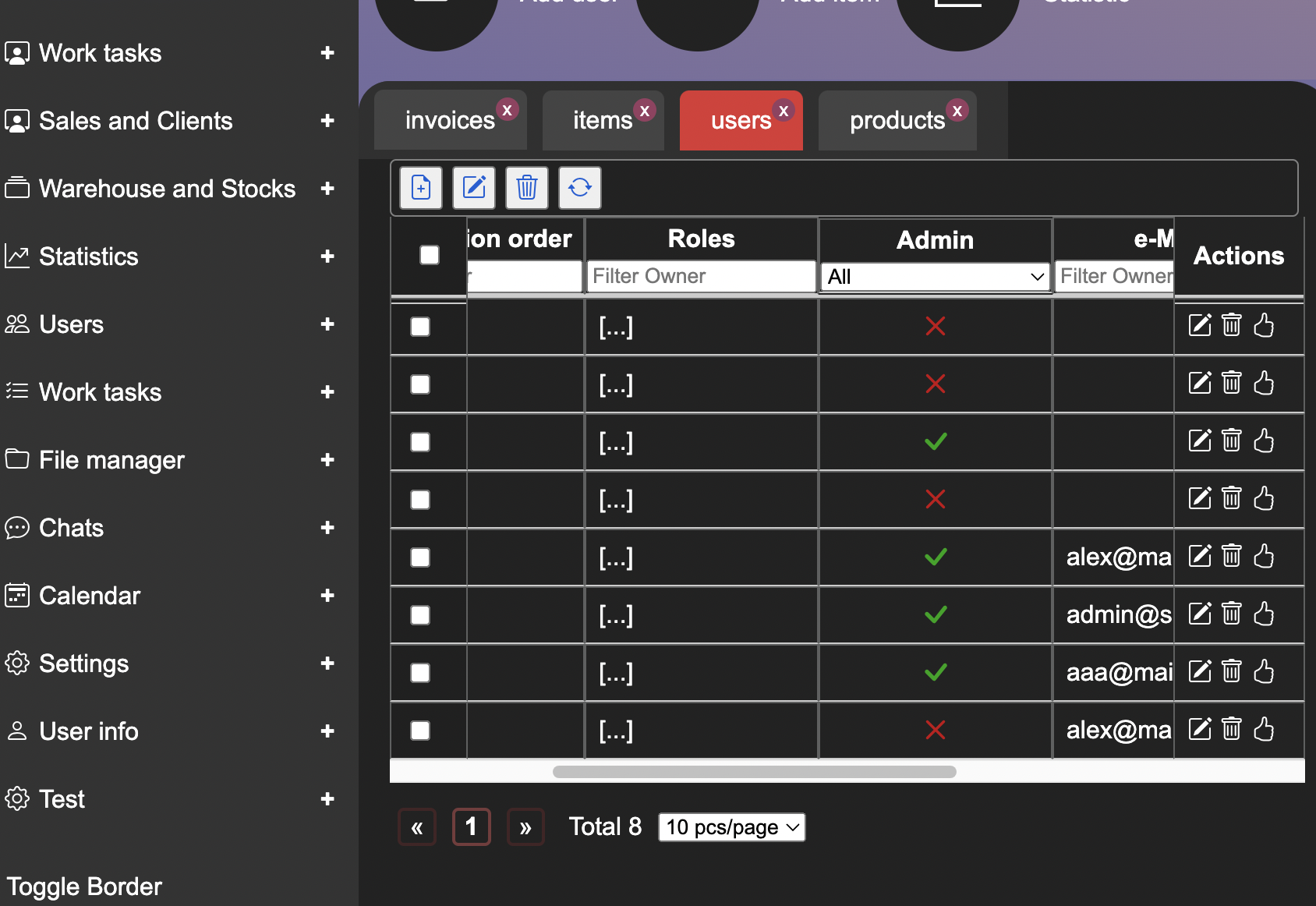
Task: Edit the first alex@ma user row
Action: 1200,556
